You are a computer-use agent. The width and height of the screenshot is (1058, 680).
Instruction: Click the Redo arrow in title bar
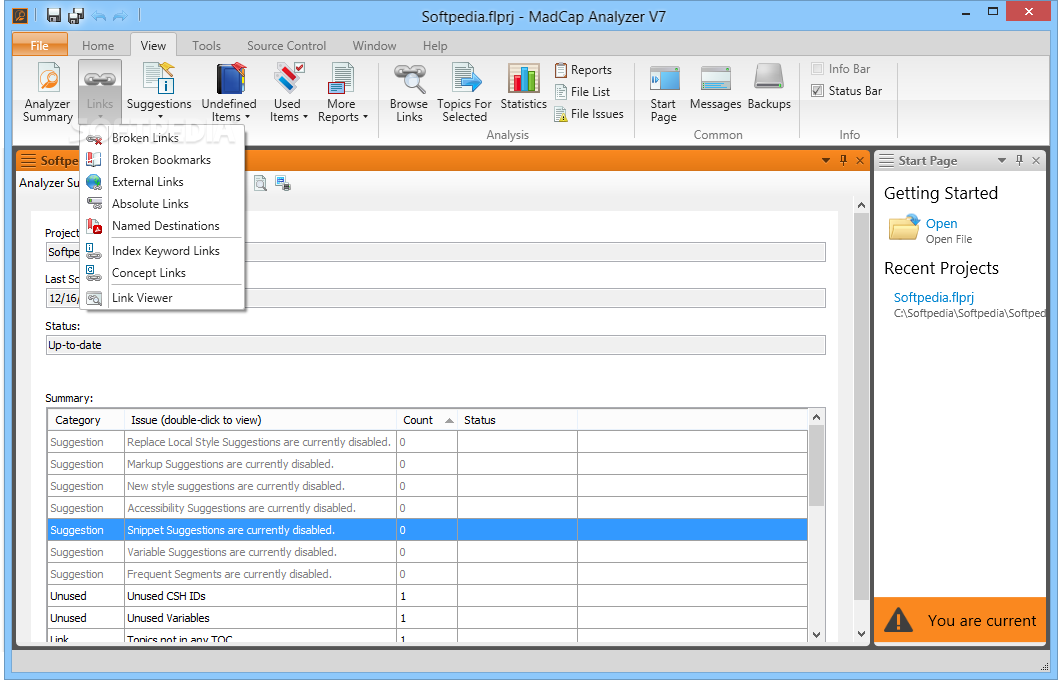tap(119, 15)
